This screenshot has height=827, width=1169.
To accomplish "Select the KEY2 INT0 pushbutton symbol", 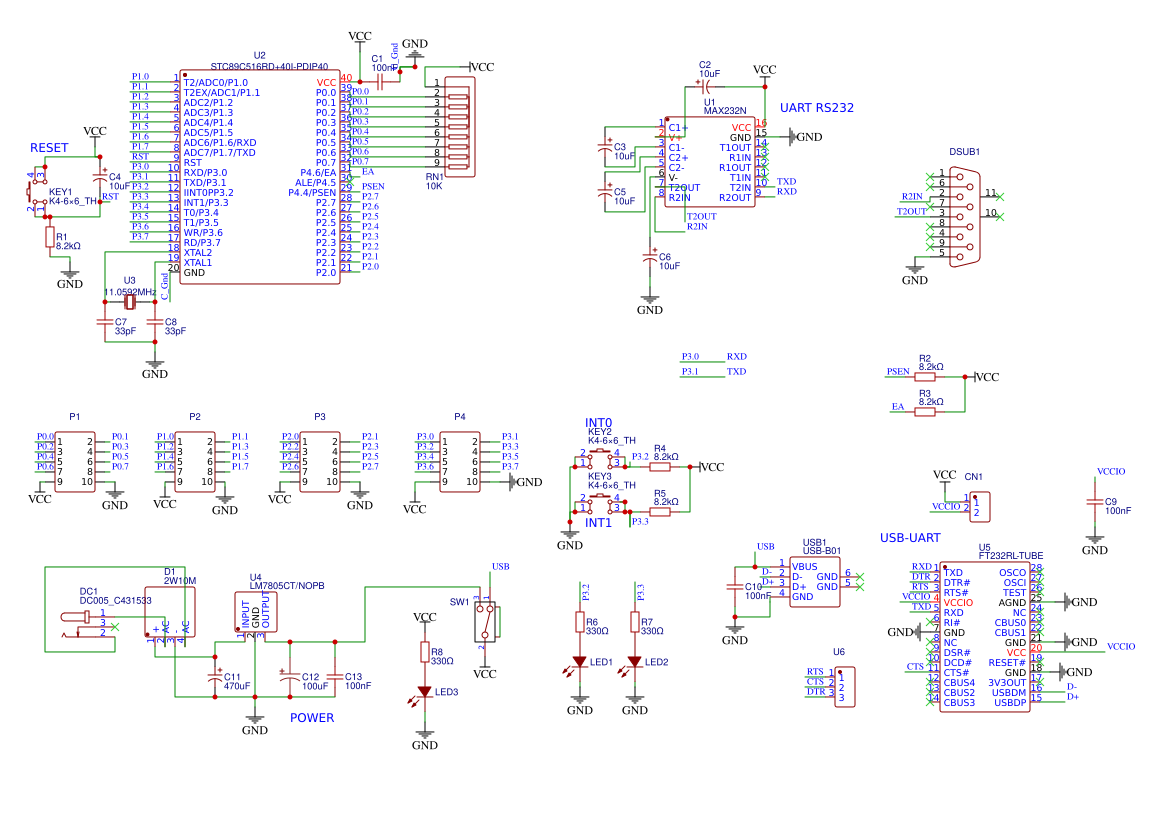I will coord(600,458).
